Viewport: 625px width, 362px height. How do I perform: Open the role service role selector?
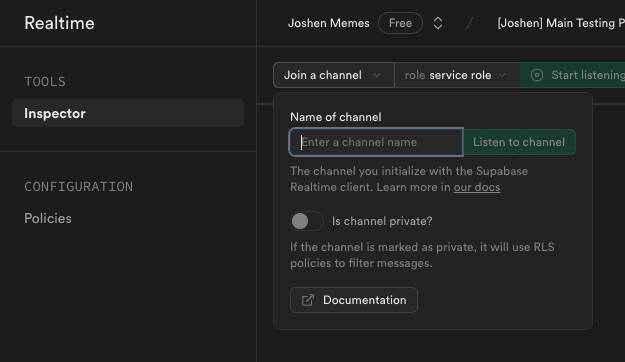point(457,75)
